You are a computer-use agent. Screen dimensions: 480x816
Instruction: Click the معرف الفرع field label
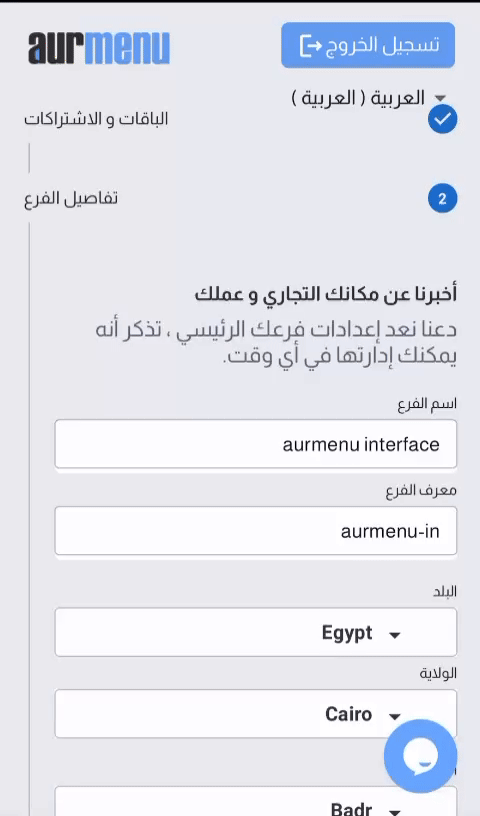pyautogui.click(x=421, y=491)
